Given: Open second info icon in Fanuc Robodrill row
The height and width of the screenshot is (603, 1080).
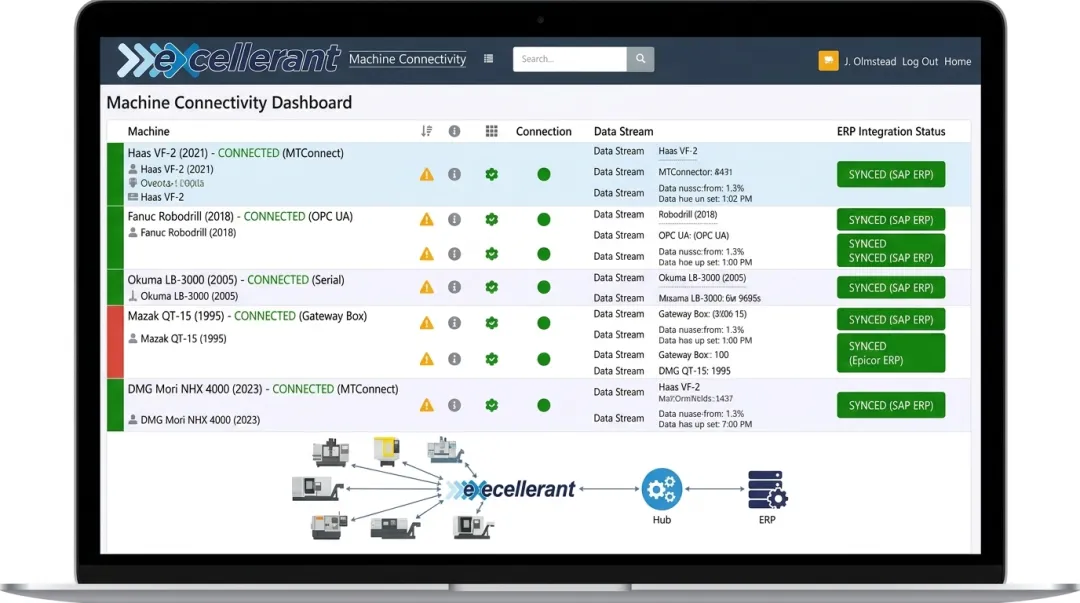Looking at the screenshot, I should [455, 254].
